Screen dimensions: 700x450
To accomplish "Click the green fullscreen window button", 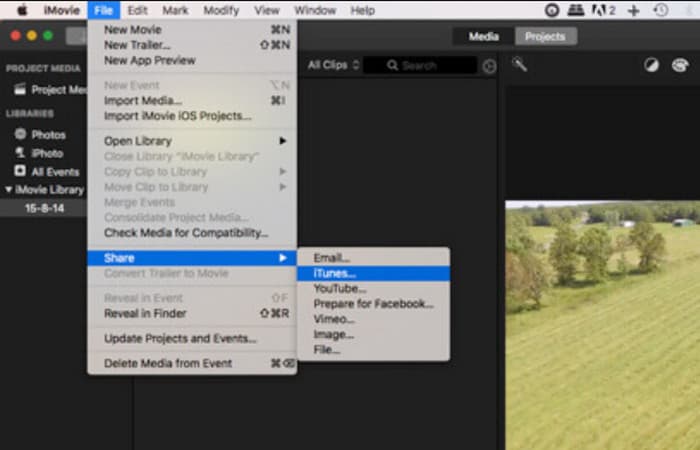I will tap(48, 36).
